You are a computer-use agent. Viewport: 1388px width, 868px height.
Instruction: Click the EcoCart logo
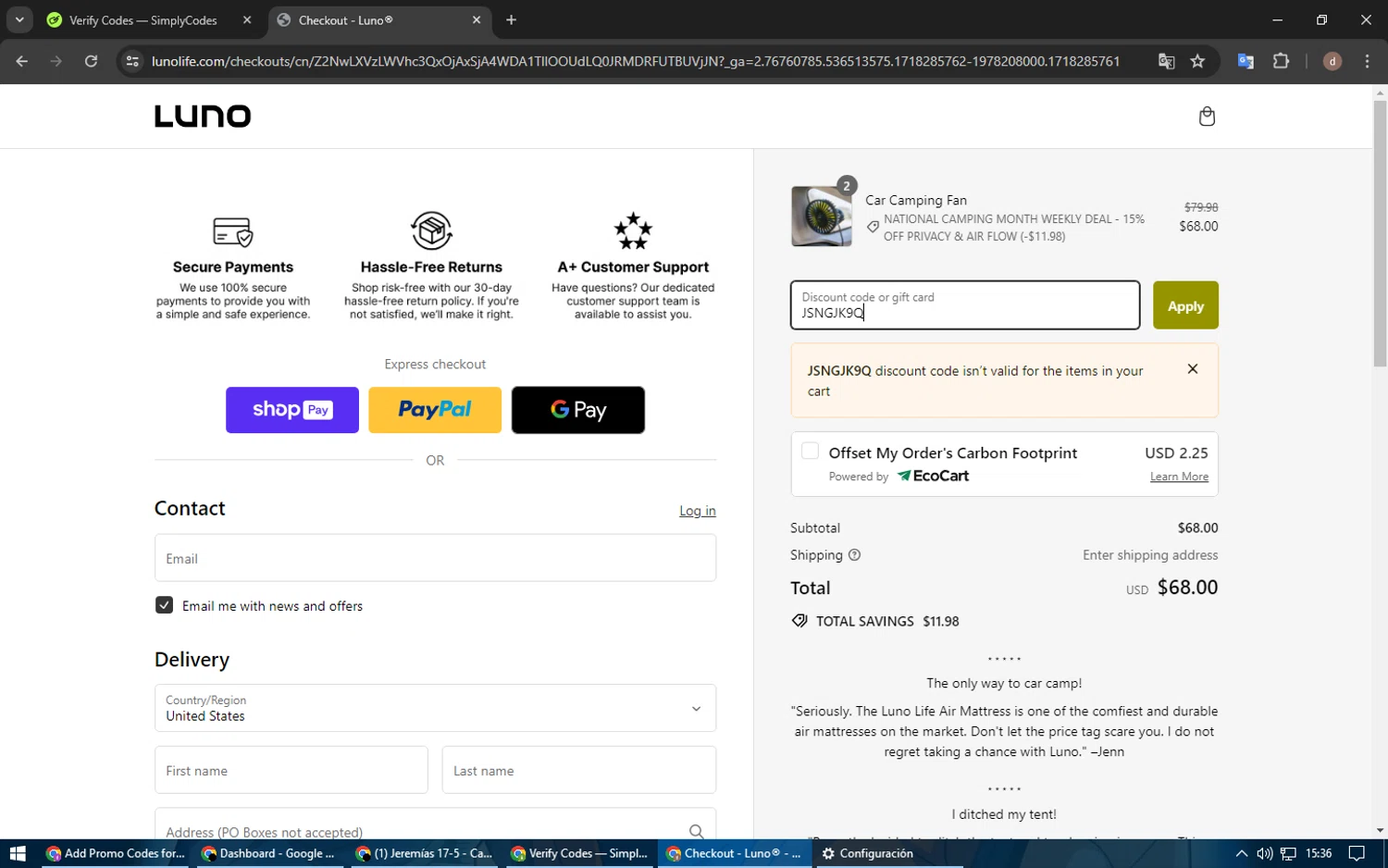[933, 476]
